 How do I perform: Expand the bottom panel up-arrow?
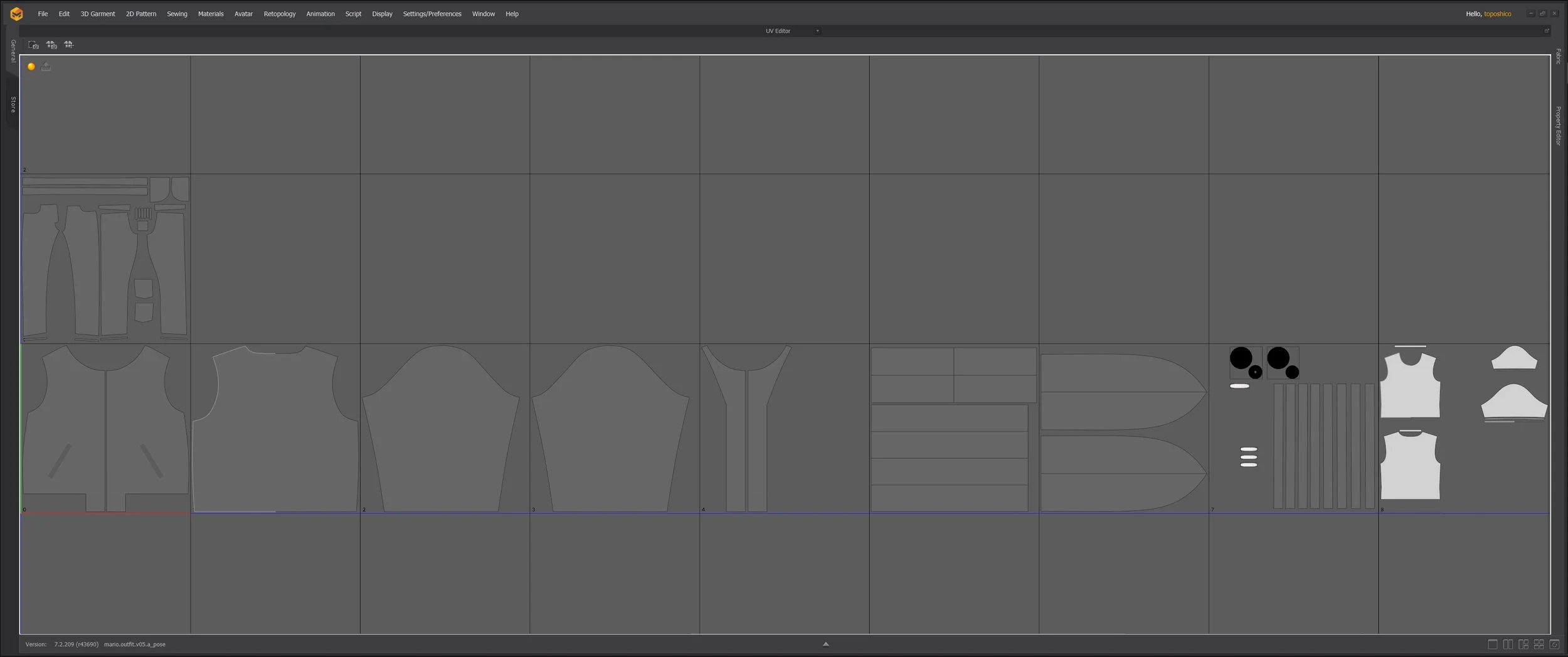826,644
